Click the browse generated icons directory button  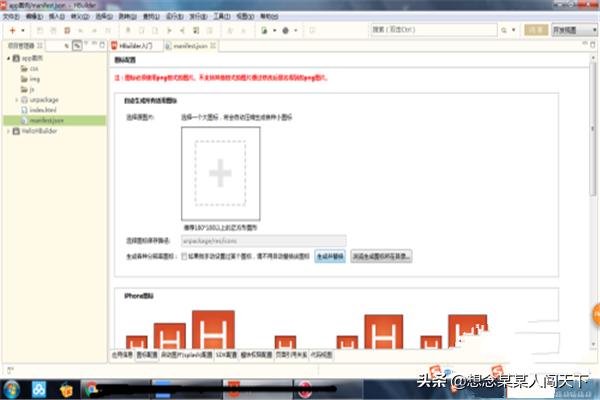tap(380, 257)
